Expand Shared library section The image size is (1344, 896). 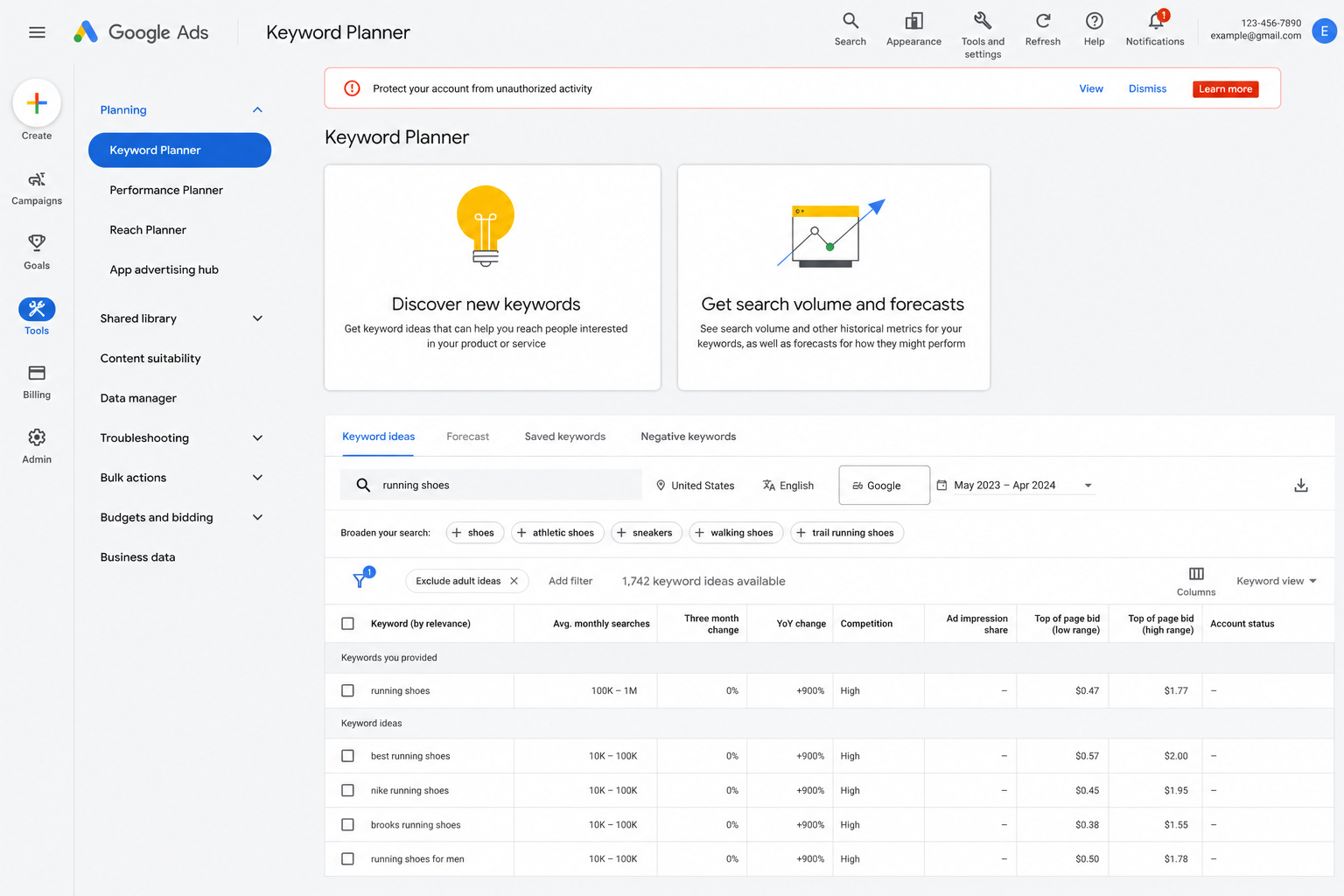tap(257, 318)
